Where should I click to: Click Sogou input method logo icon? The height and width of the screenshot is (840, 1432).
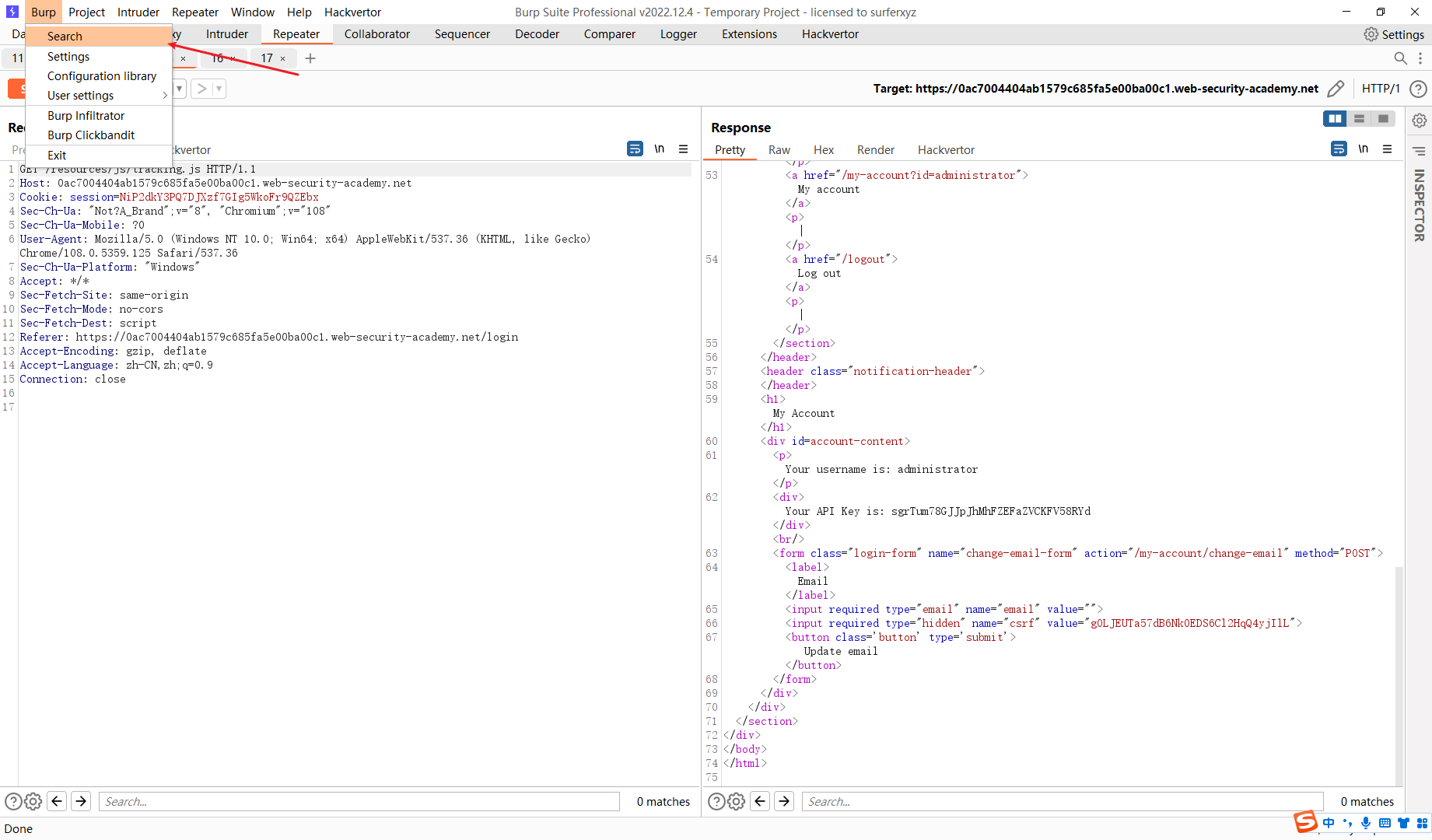click(x=1306, y=821)
